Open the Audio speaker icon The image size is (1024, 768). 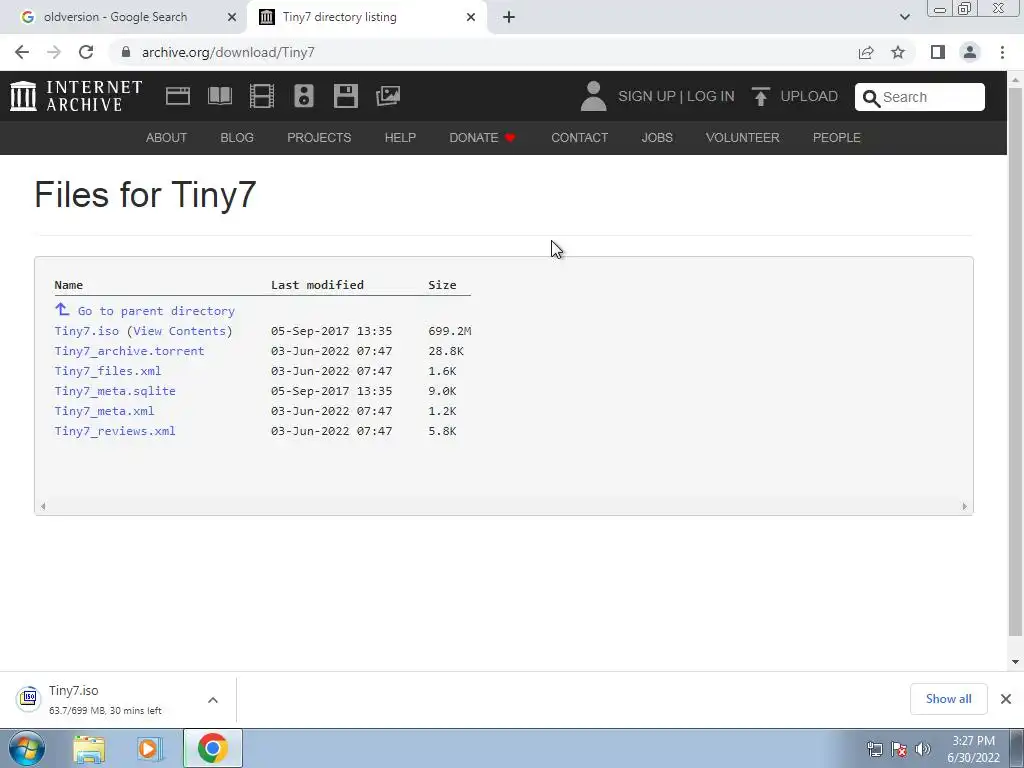304,96
